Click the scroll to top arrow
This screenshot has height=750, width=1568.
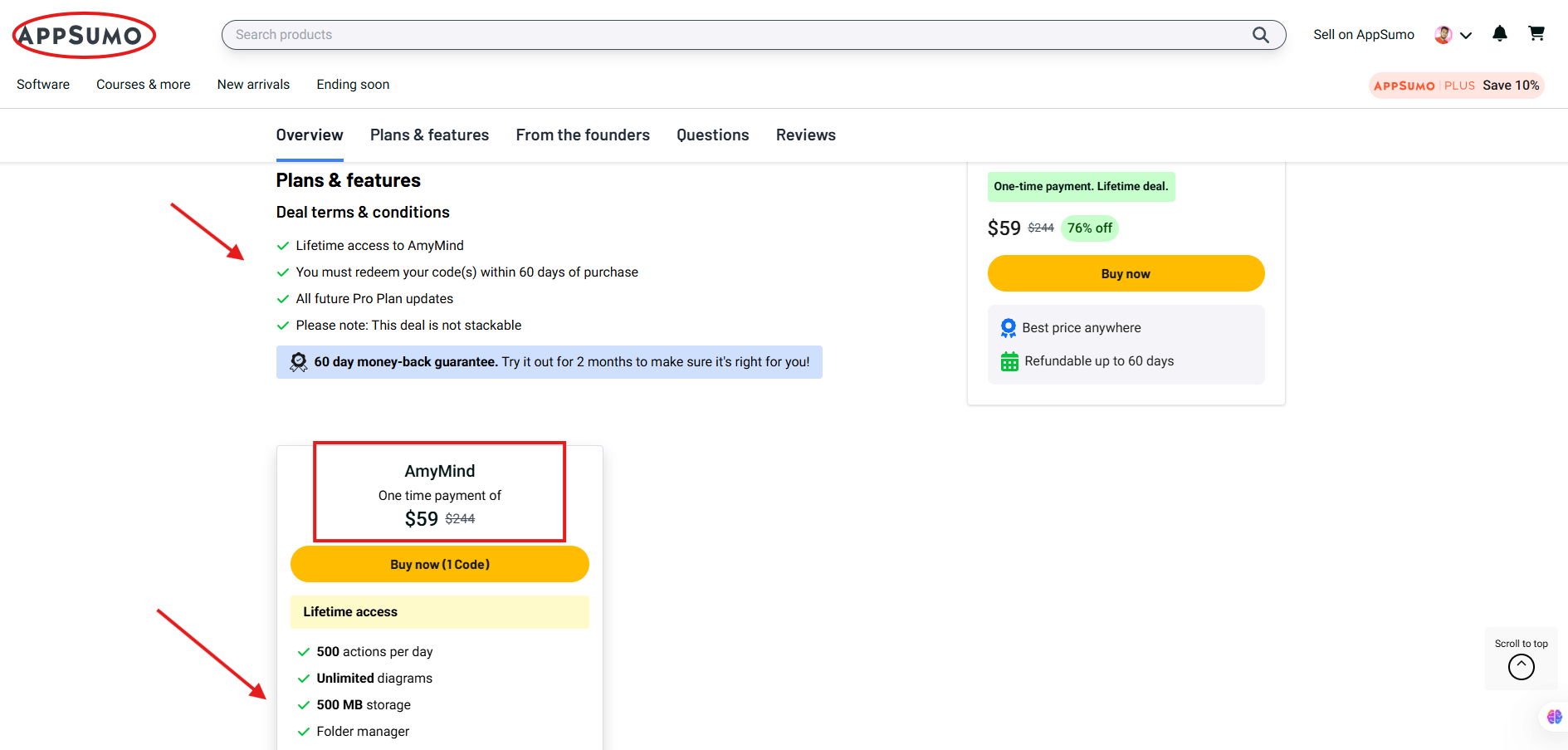(x=1521, y=666)
